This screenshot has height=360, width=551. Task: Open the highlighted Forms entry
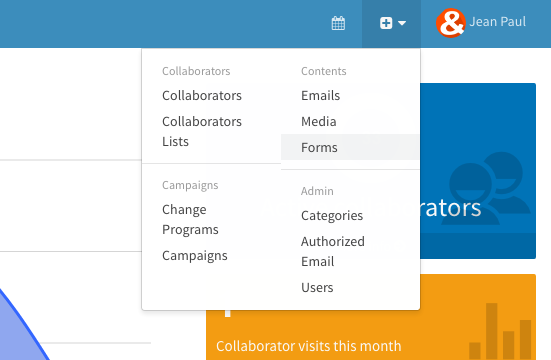tap(350, 147)
